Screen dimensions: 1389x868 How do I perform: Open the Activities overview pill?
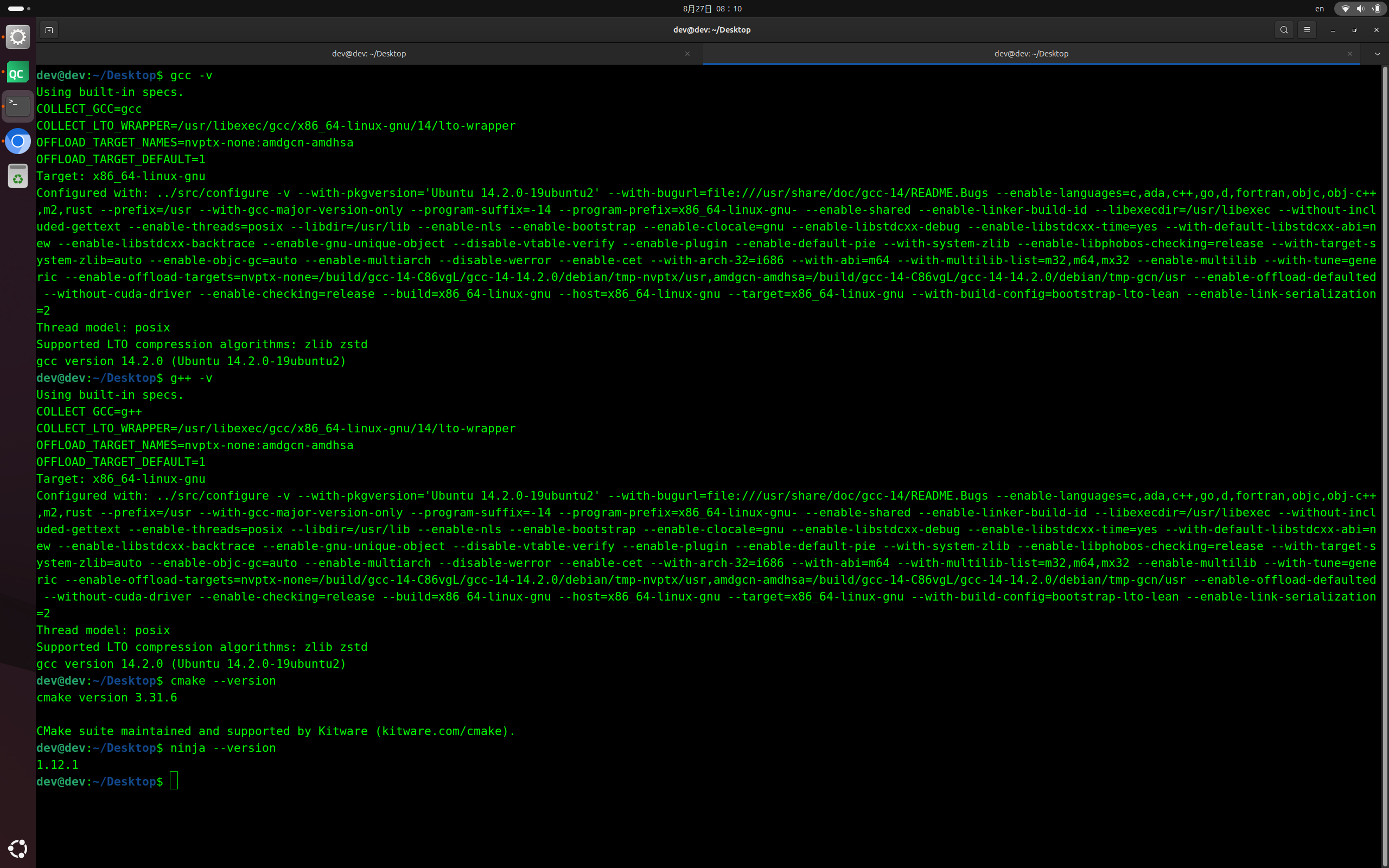pos(19,9)
